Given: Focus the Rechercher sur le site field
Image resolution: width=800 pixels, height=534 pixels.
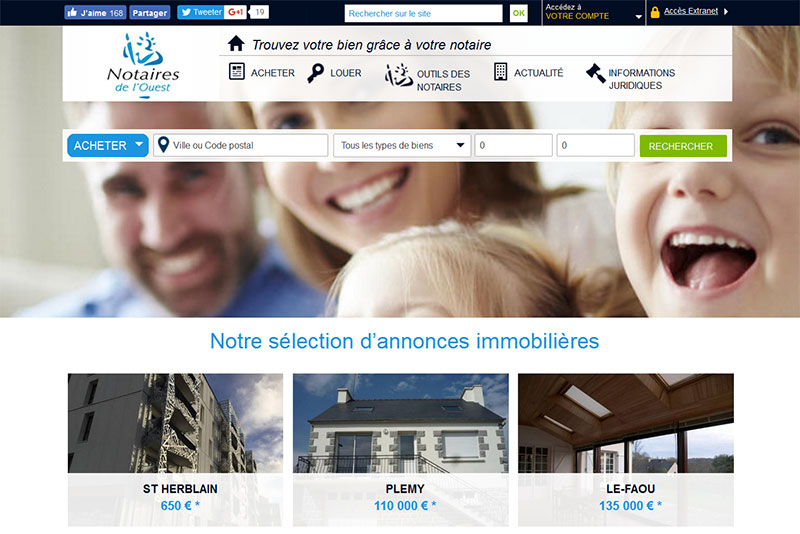Looking at the screenshot, I should [423, 13].
